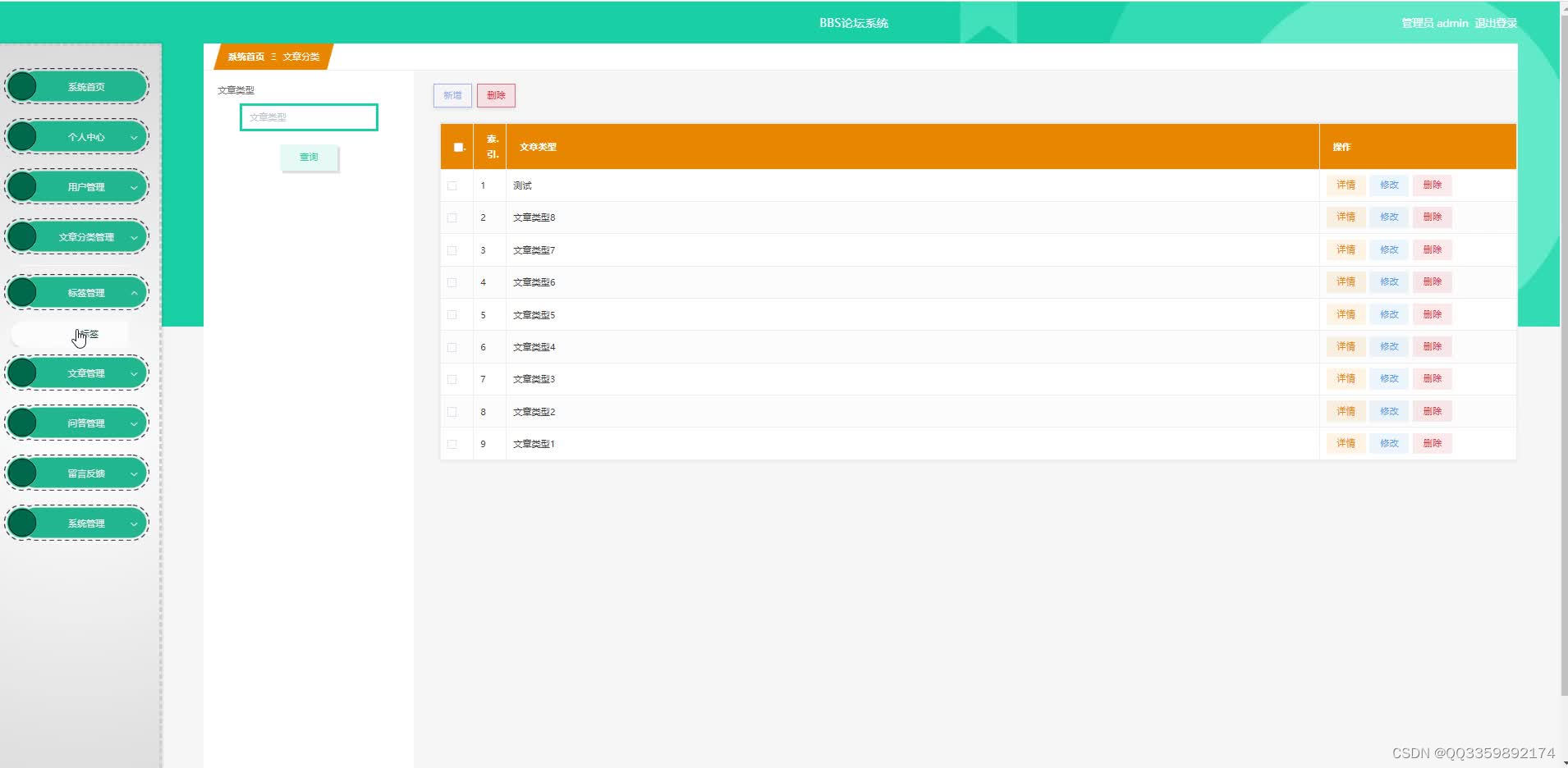Open the 文章管理 sidebar menu
The height and width of the screenshot is (768, 1568).
point(77,373)
